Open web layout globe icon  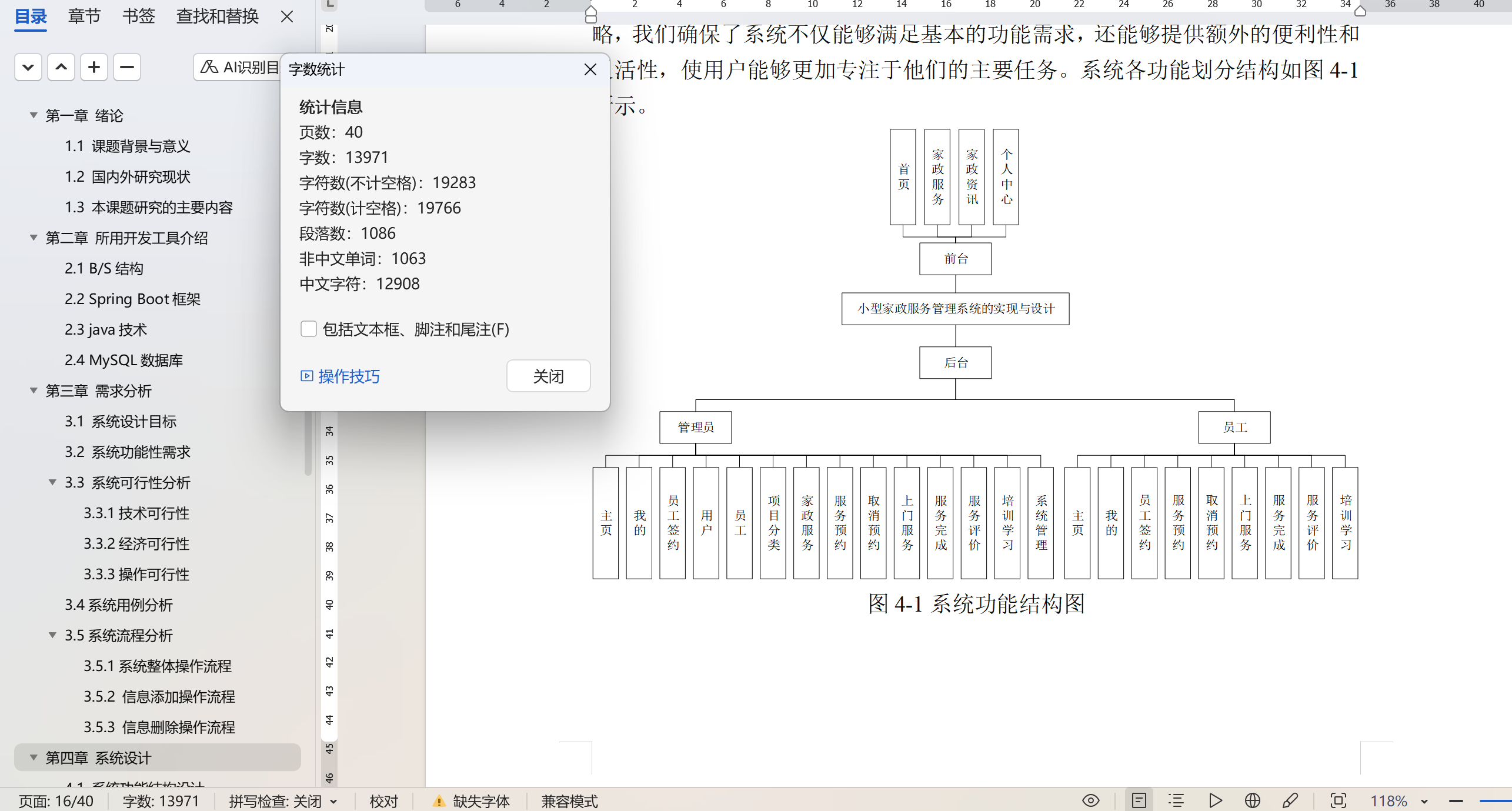coord(1252,800)
